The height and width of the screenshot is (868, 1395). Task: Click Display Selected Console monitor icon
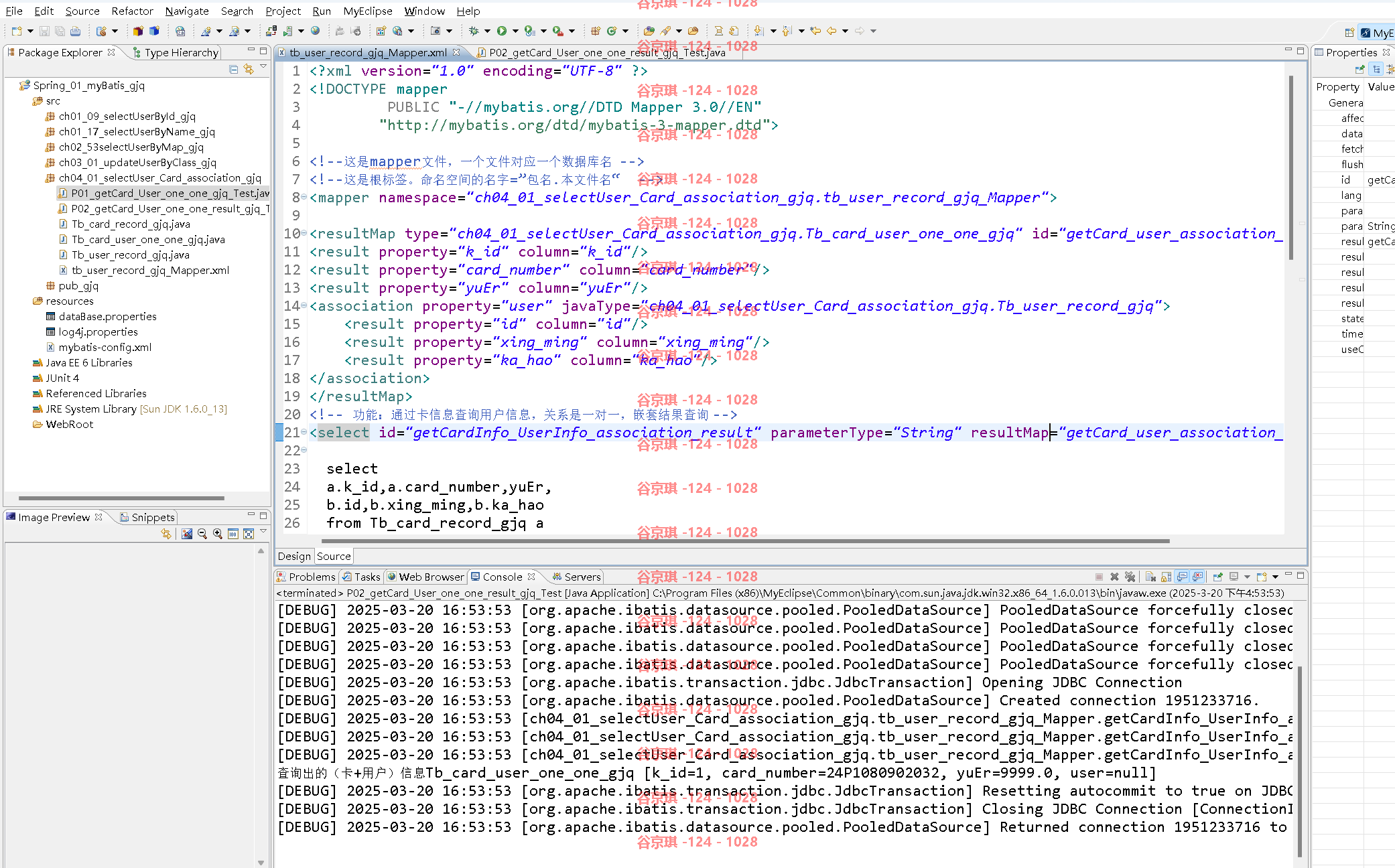pyautogui.click(x=1234, y=577)
